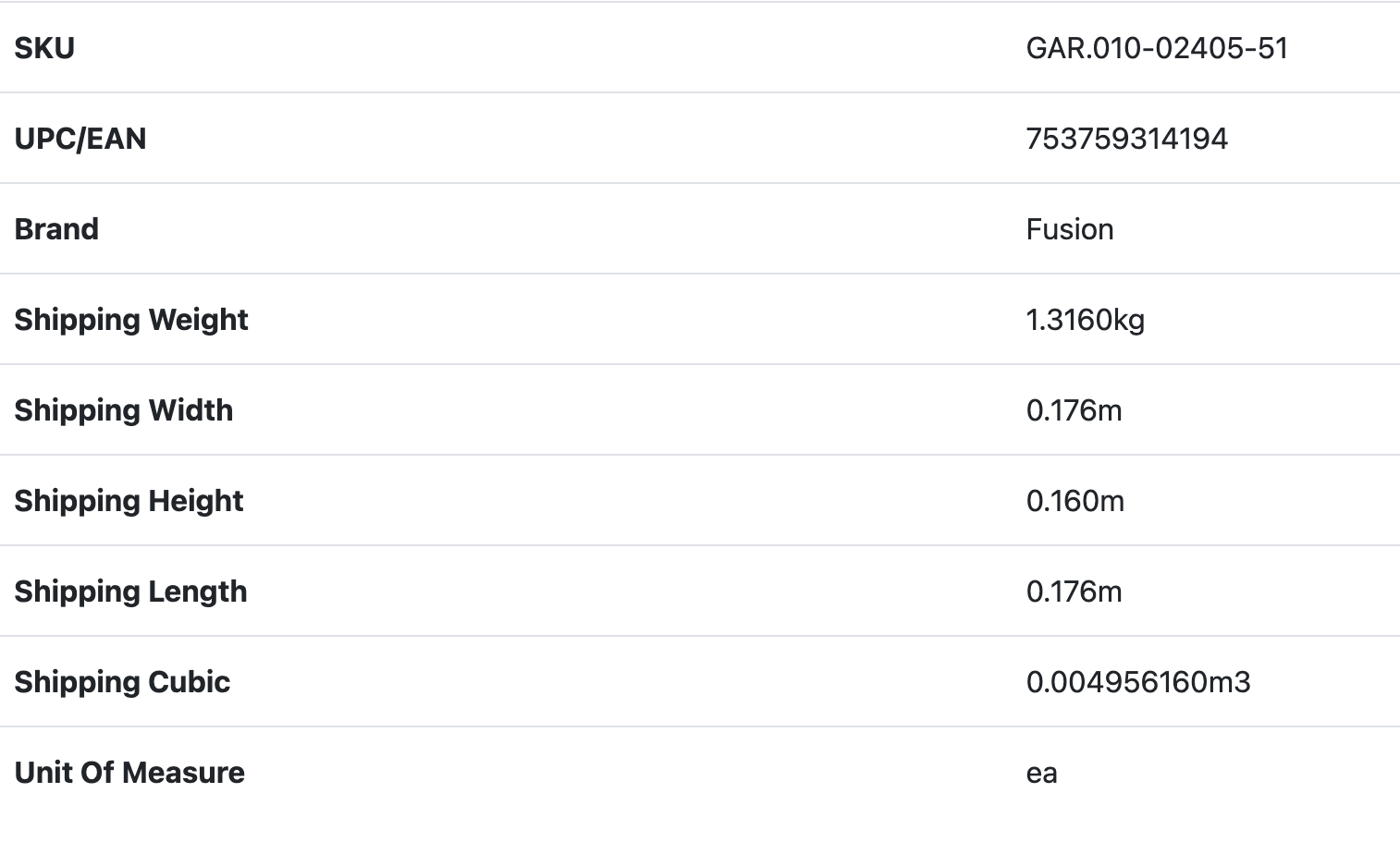Click the 0.160m height value

[x=1075, y=501]
